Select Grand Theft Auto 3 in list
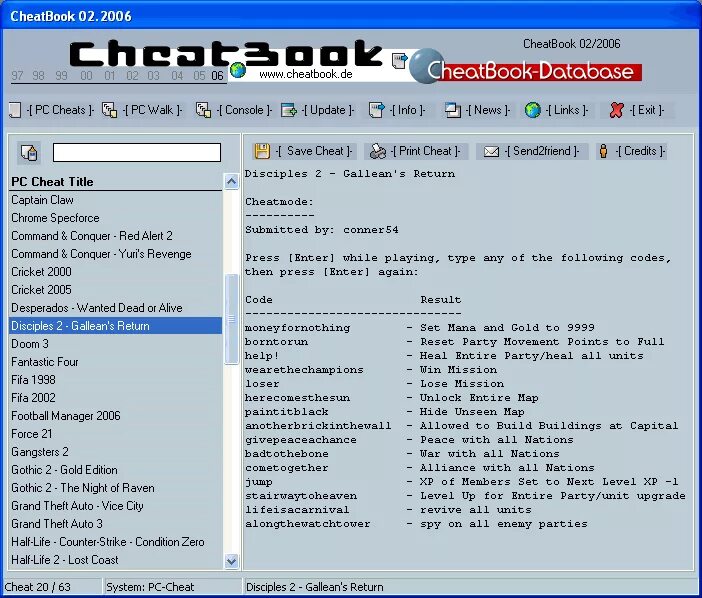 [116, 524]
